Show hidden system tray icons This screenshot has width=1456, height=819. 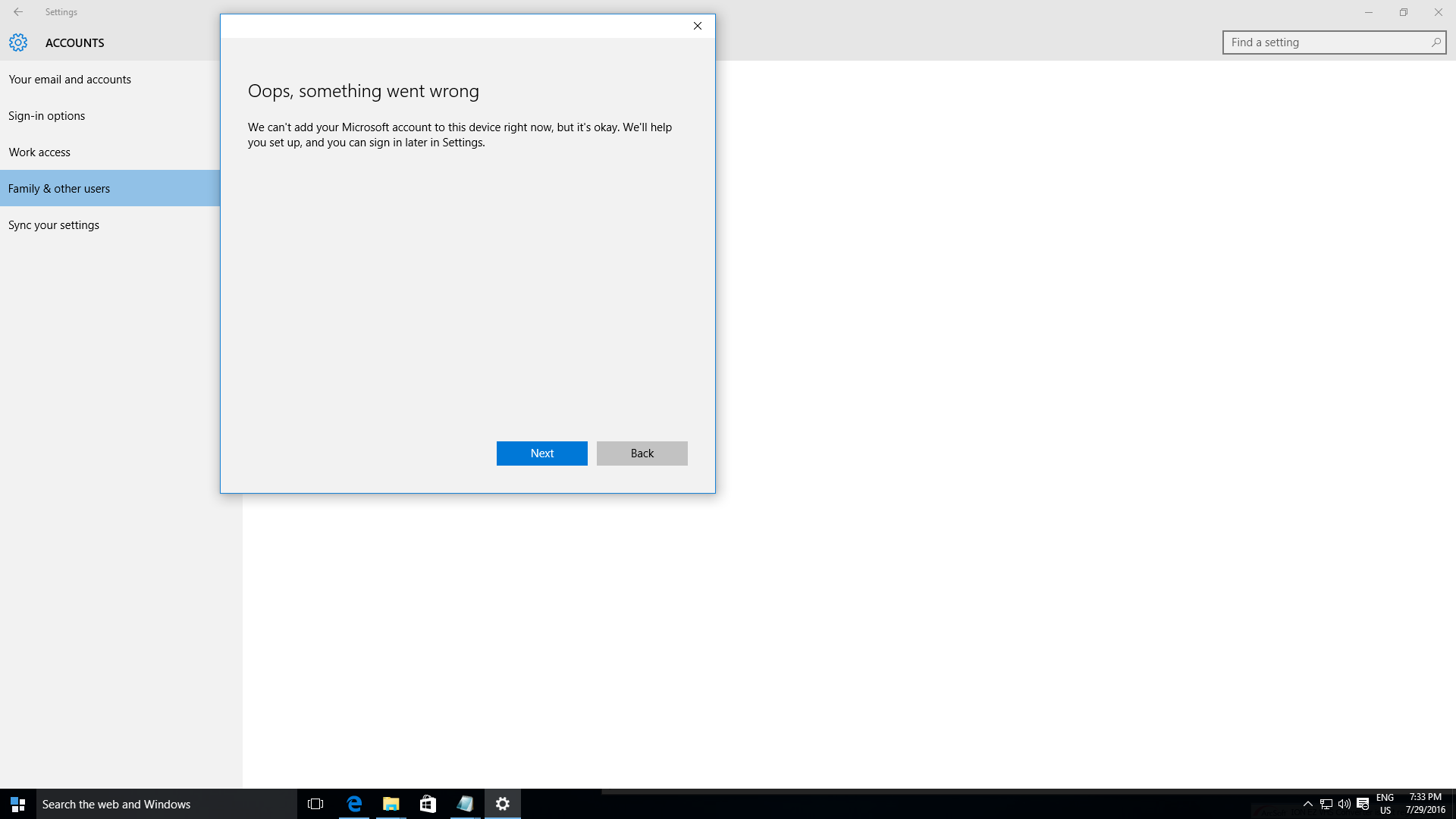[x=1308, y=804]
